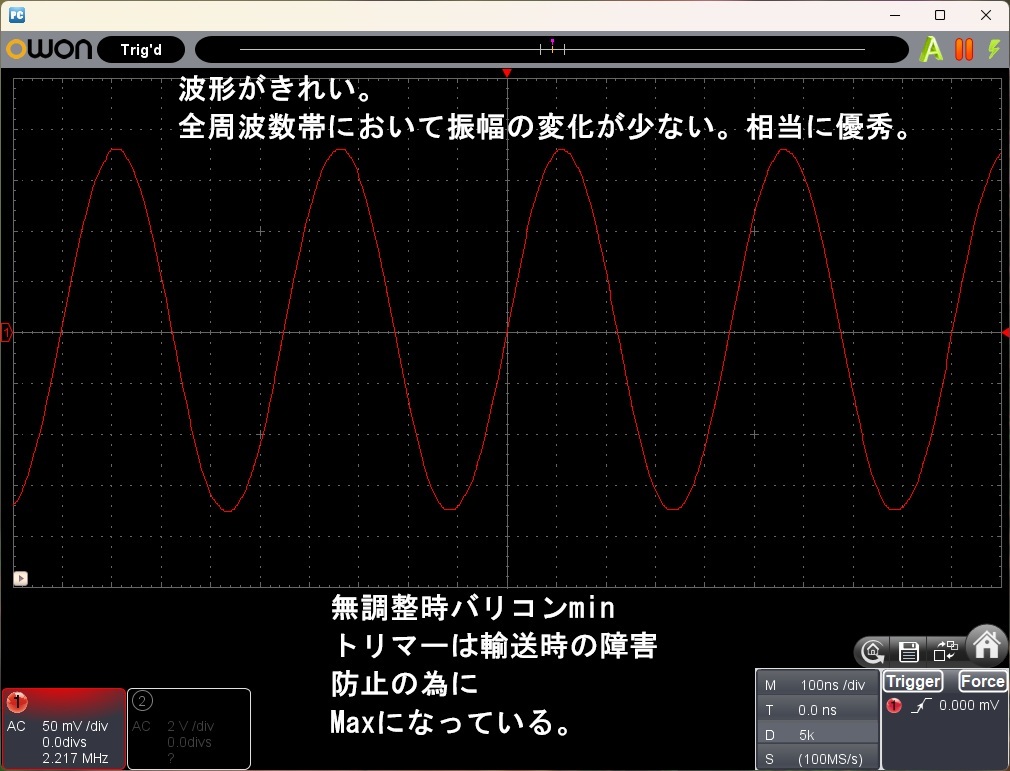Screen dimensions: 1010x771
Task: Click the red trigger source channel 1 icon
Action: [x=894, y=705]
